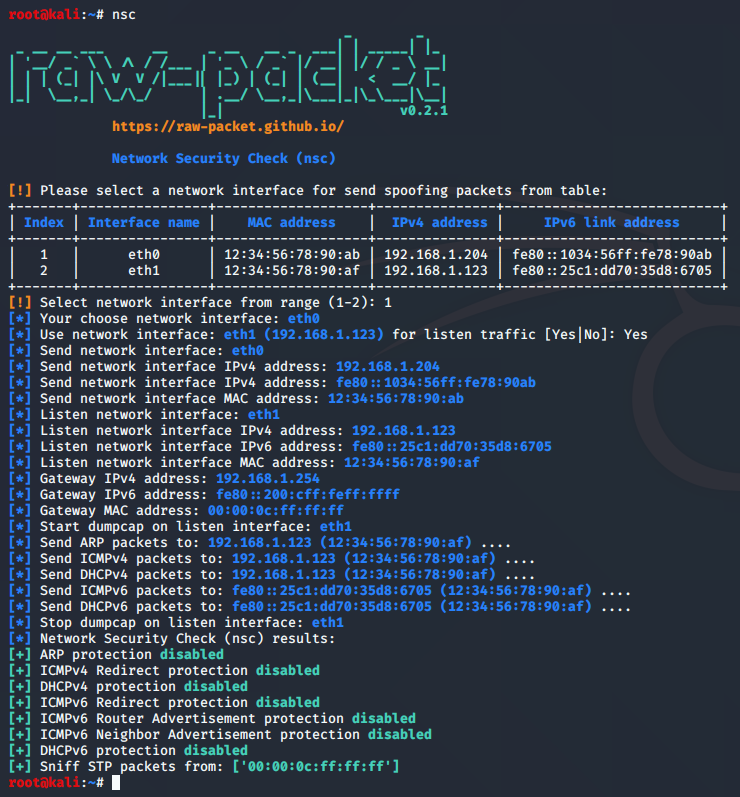Screen dimensions: 740x797
Task: Click the 'Please select a network interface' prompt line
Action: (x=308, y=191)
